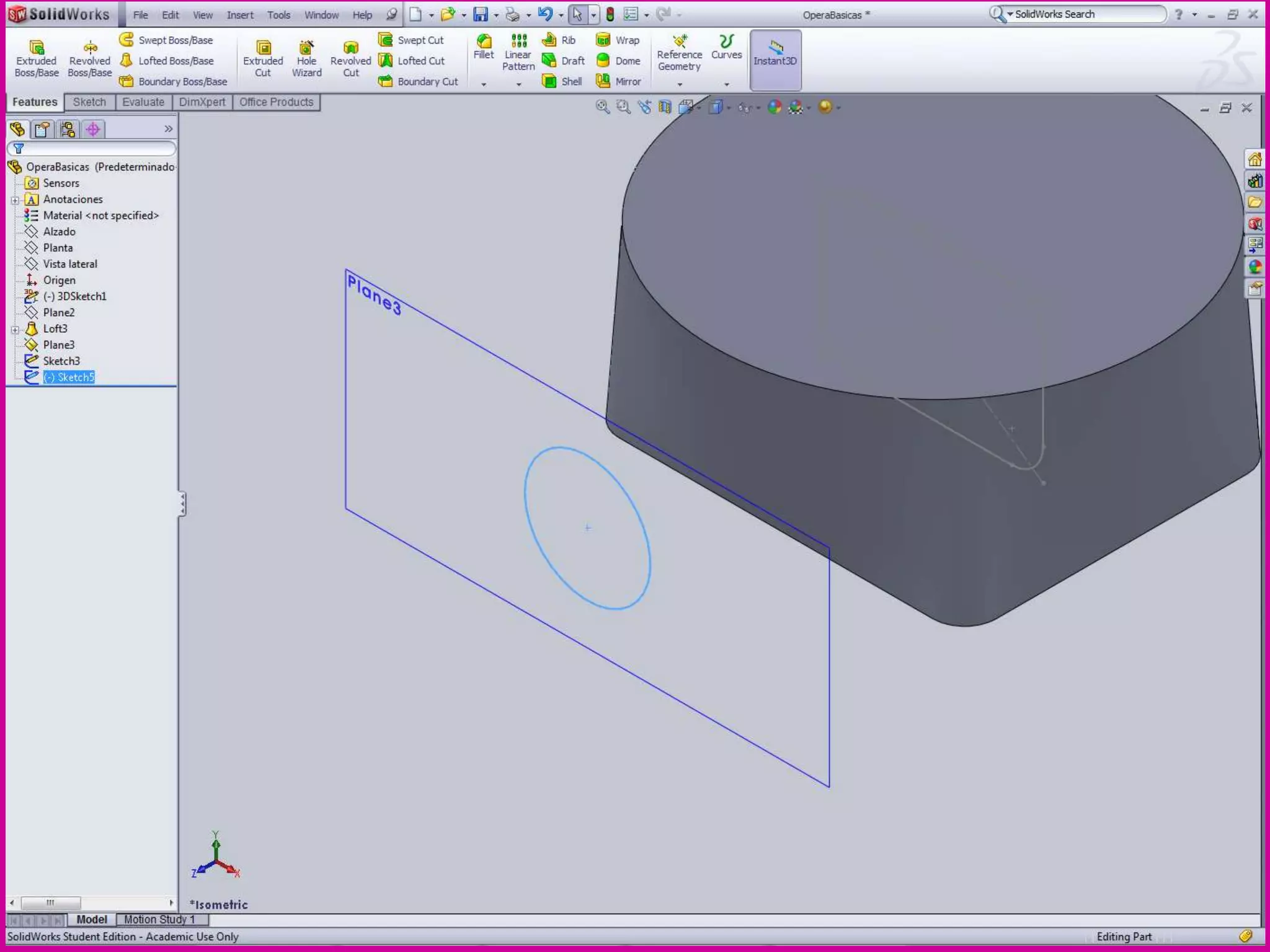Expand the Loft3 tree node
This screenshot has height=952, width=1270.
point(15,330)
